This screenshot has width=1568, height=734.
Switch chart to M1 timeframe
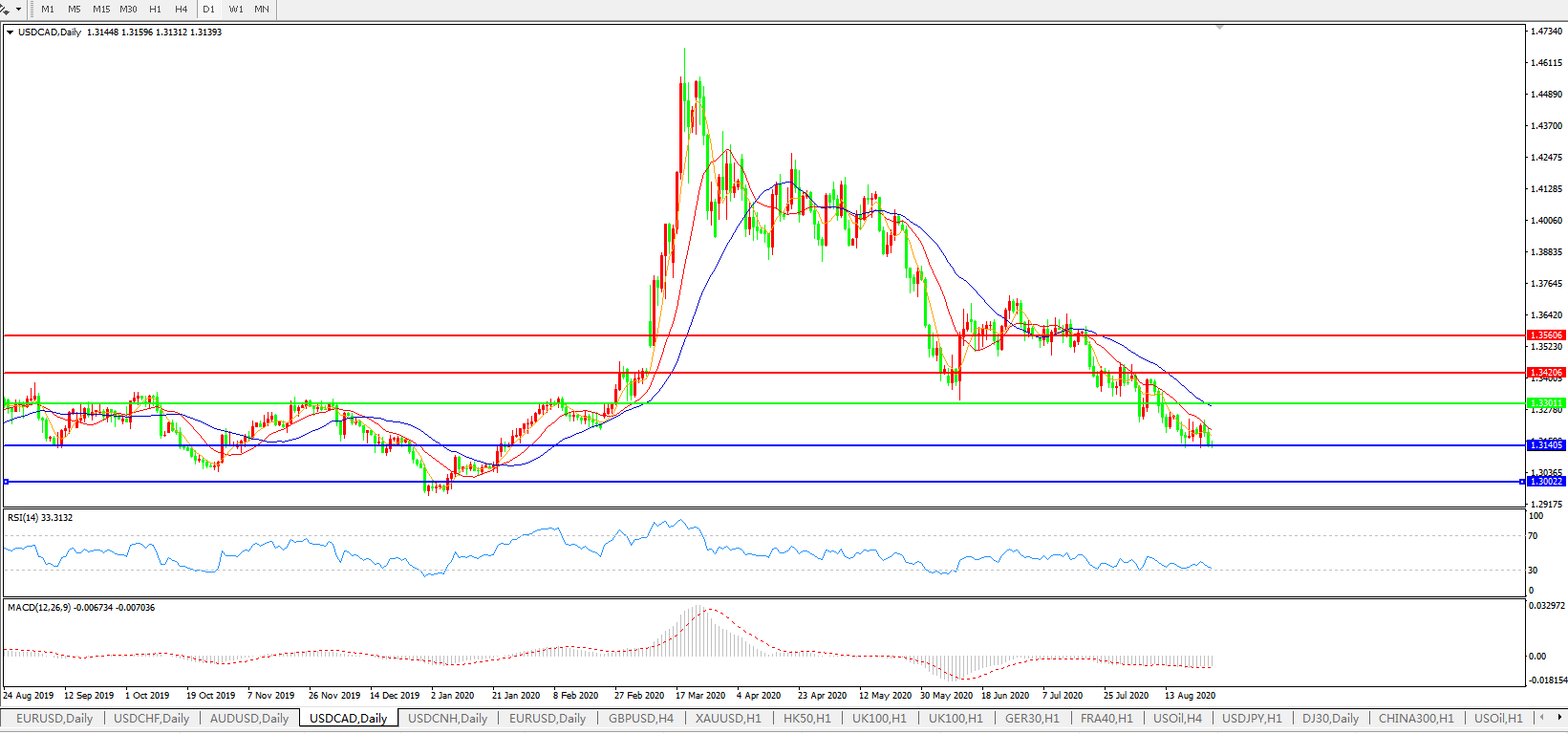pyautogui.click(x=47, y=9)
